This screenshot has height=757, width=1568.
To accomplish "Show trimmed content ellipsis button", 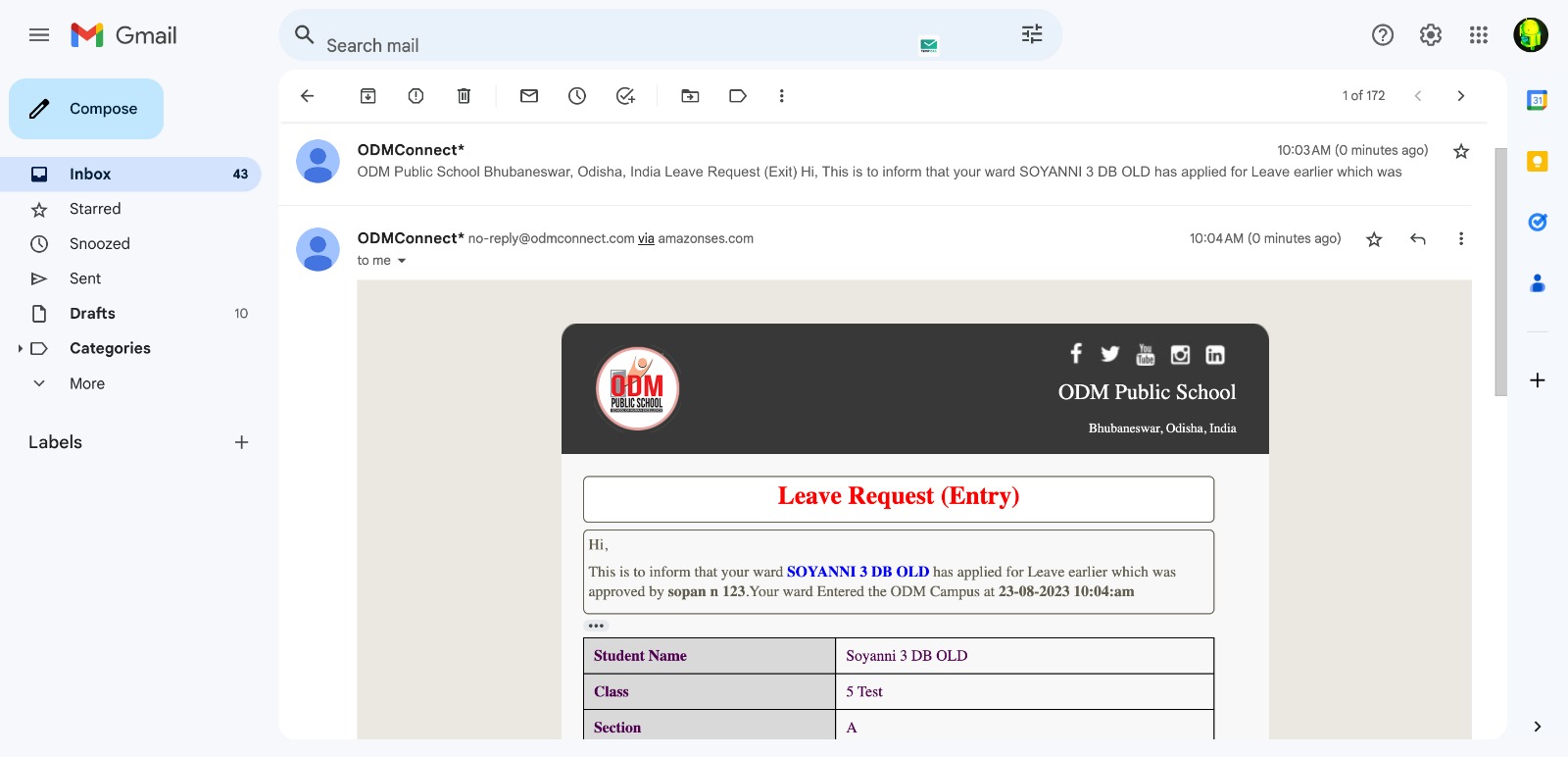I will click(x=596, y=626).
